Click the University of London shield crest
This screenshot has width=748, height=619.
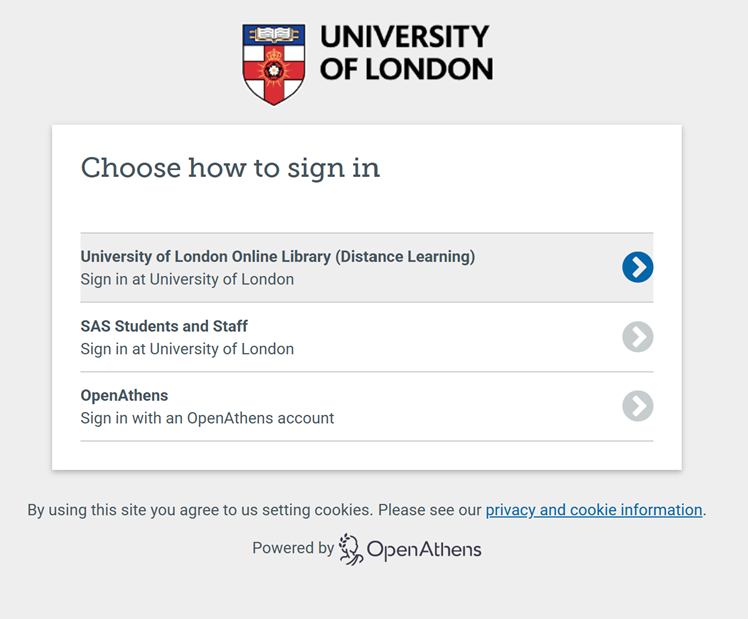pyautogui.click(x=274, y=64)
